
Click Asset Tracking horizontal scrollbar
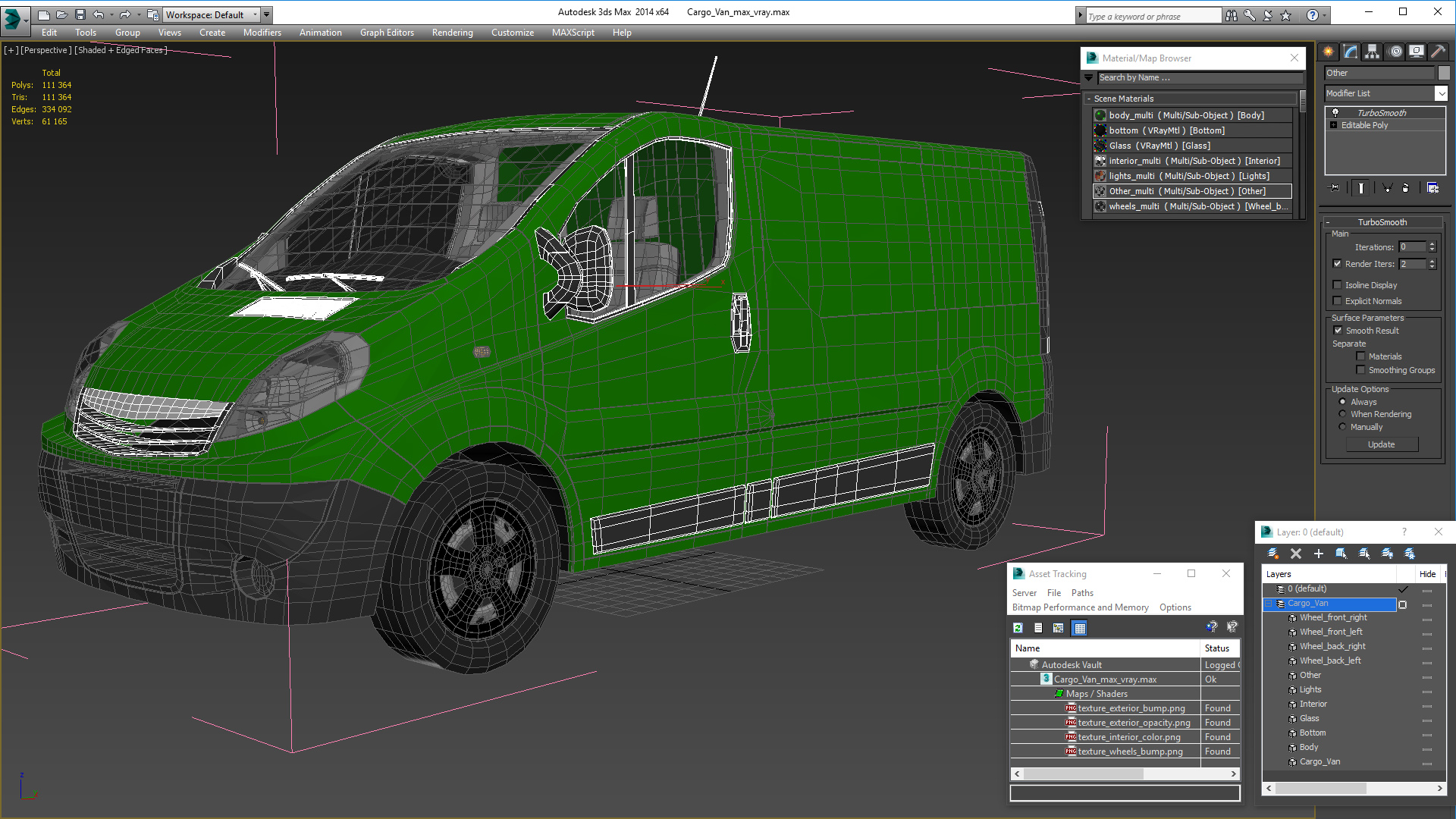click(1125, 774)
